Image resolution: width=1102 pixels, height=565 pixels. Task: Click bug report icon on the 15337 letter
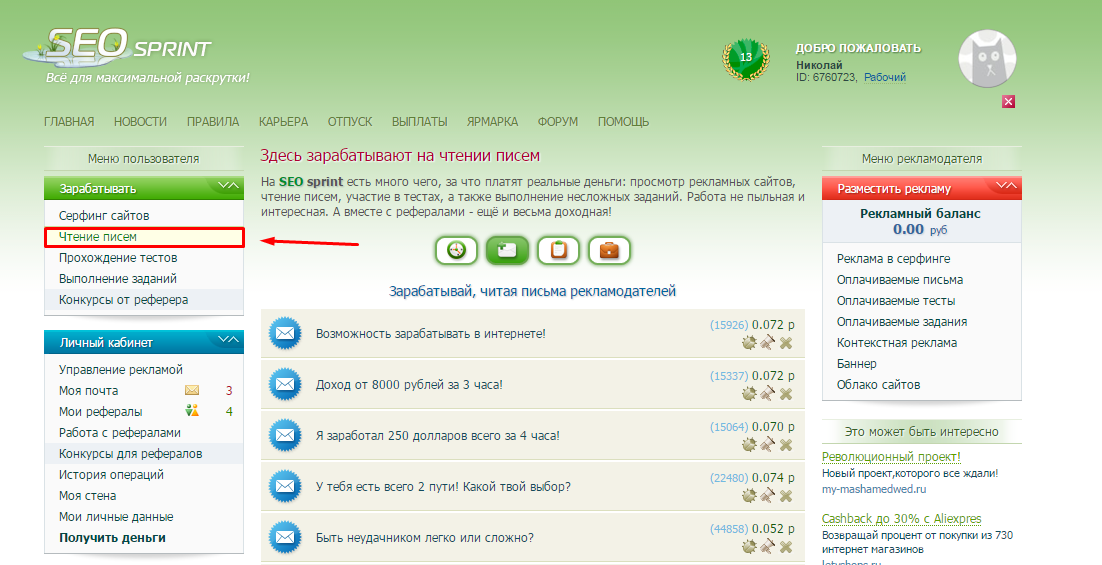tap(749, 394)
